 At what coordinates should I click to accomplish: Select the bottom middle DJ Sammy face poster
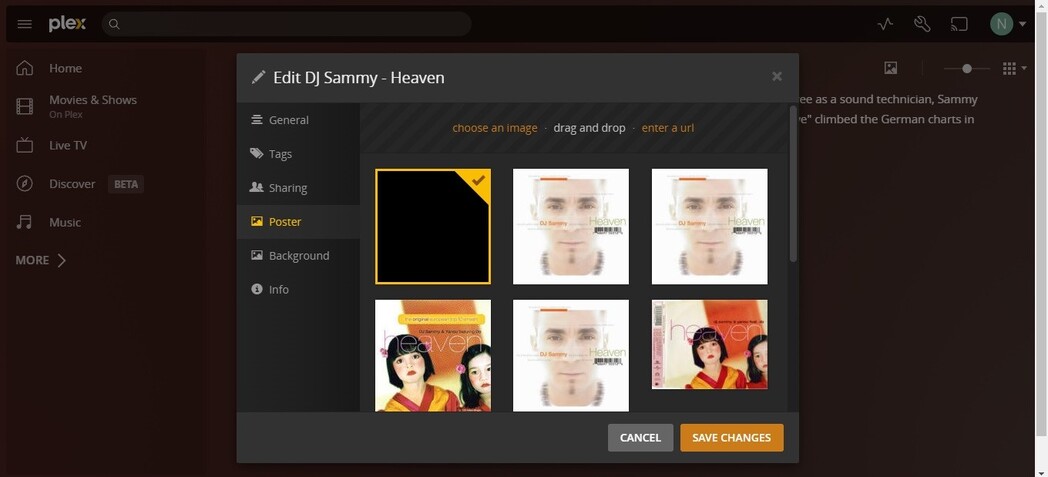(571, 355)
